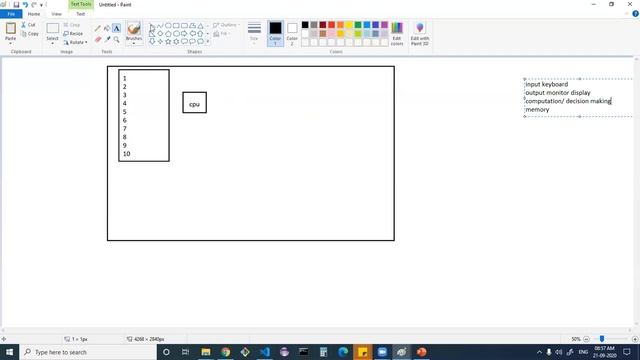Screen dimensions: 640x360
Task: Pick the black color swatch
Action: click(x=305, y=25)
